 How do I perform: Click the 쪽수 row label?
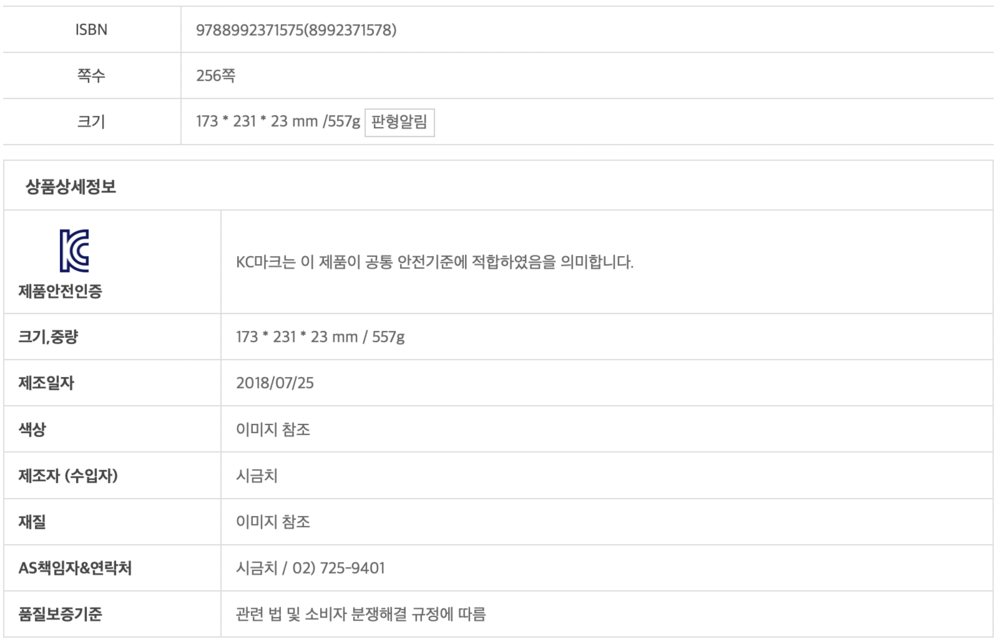coord(91,76)
